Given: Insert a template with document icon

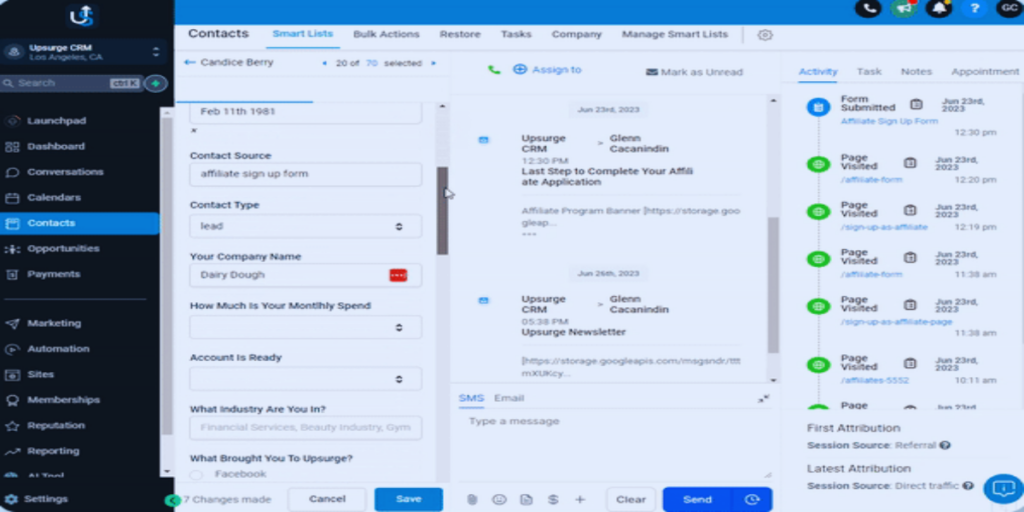Looking at the screenshot, I should click(526, 500).
